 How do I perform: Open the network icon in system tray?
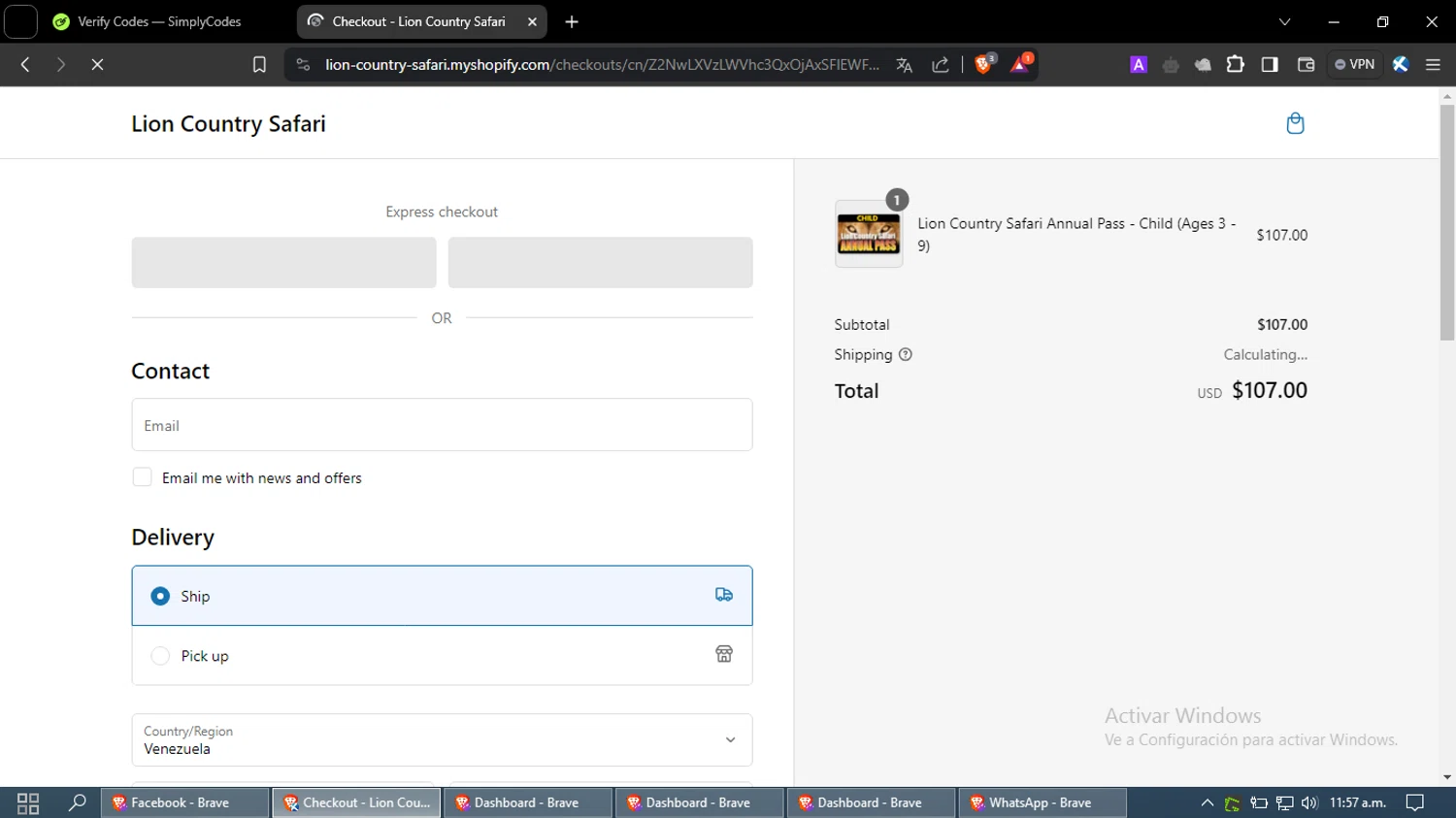[1284, 803]
